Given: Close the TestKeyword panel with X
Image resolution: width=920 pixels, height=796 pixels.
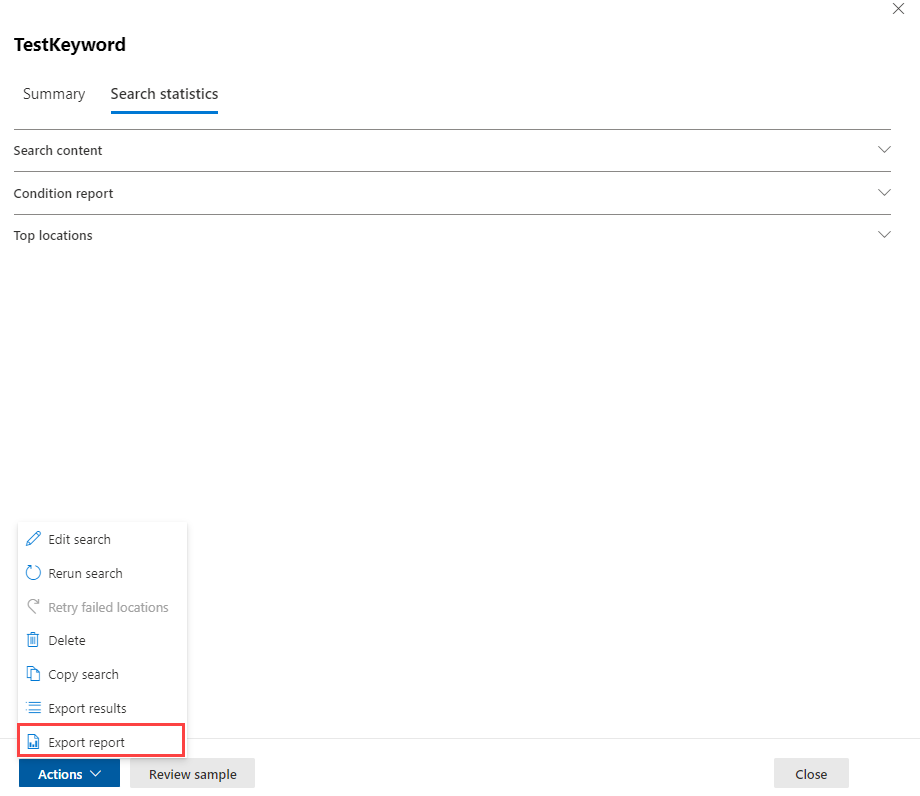Looking at the screenshot, I should [x=898, y=9].
